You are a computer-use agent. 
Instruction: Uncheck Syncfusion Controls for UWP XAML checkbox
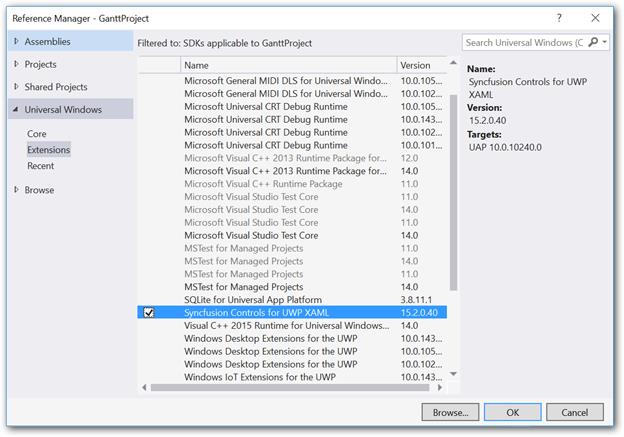(149, 313)
